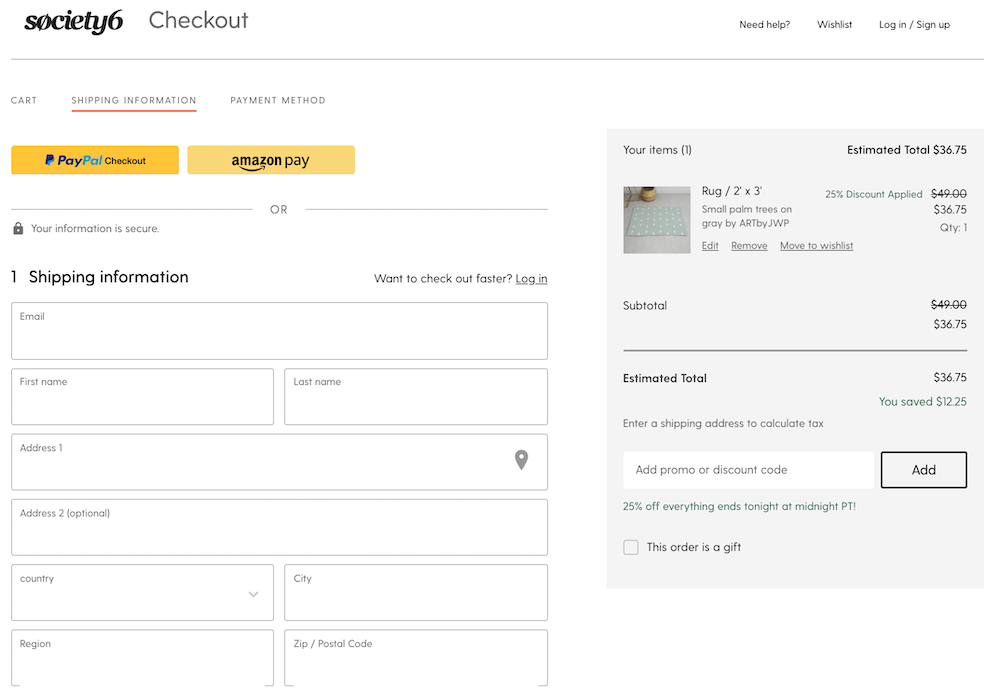Remove the rug from cart
The width and height of the screenshot is (1000, 690).
click(x=749, y=246)
